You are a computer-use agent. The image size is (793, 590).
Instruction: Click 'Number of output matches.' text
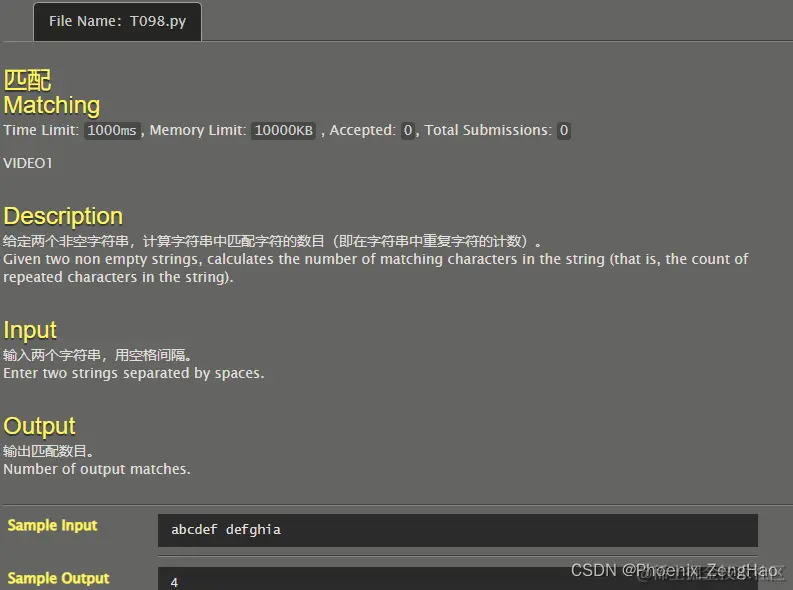coord(97,469)
